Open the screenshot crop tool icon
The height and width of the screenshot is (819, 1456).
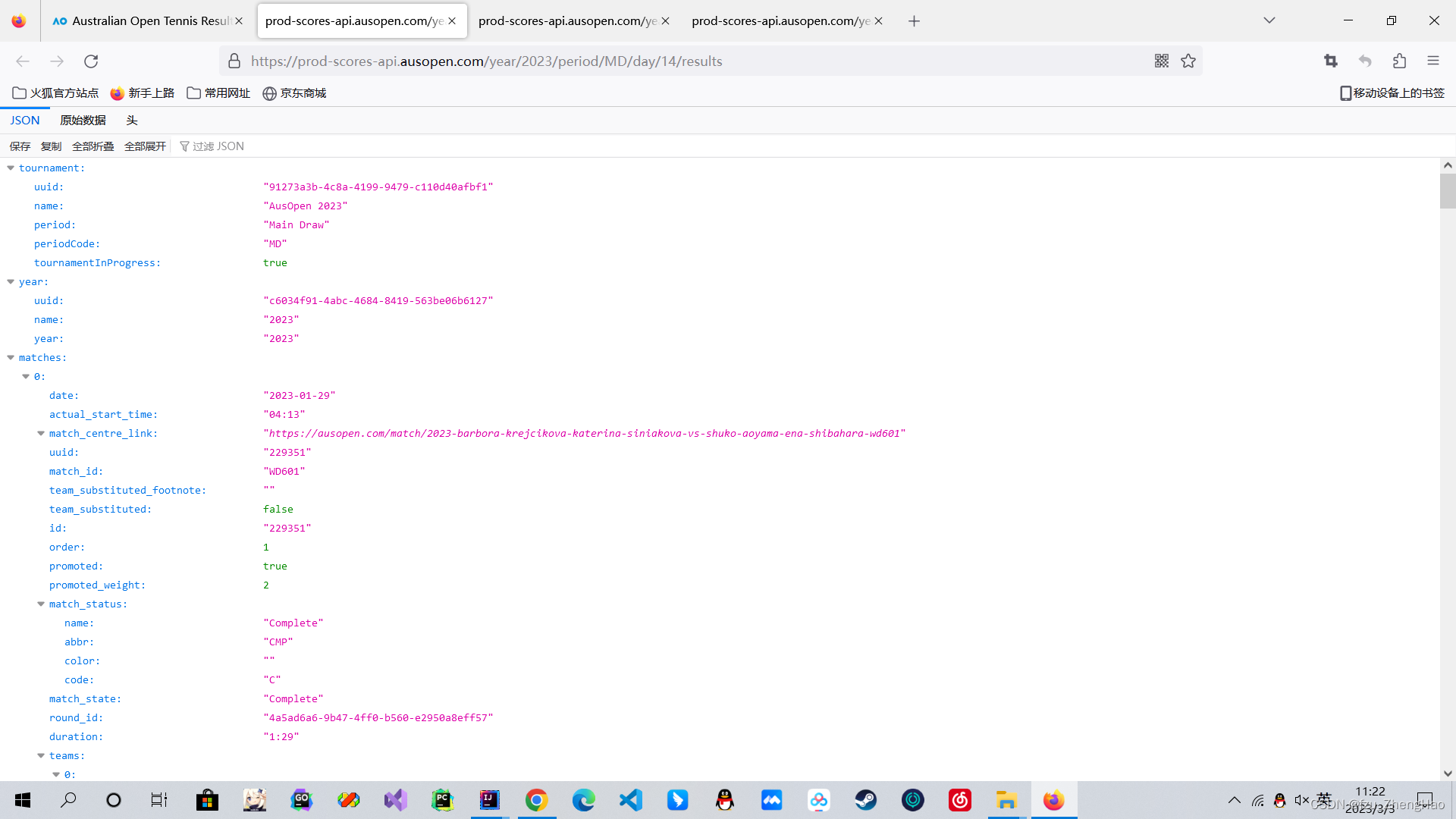pos(1331,61)
